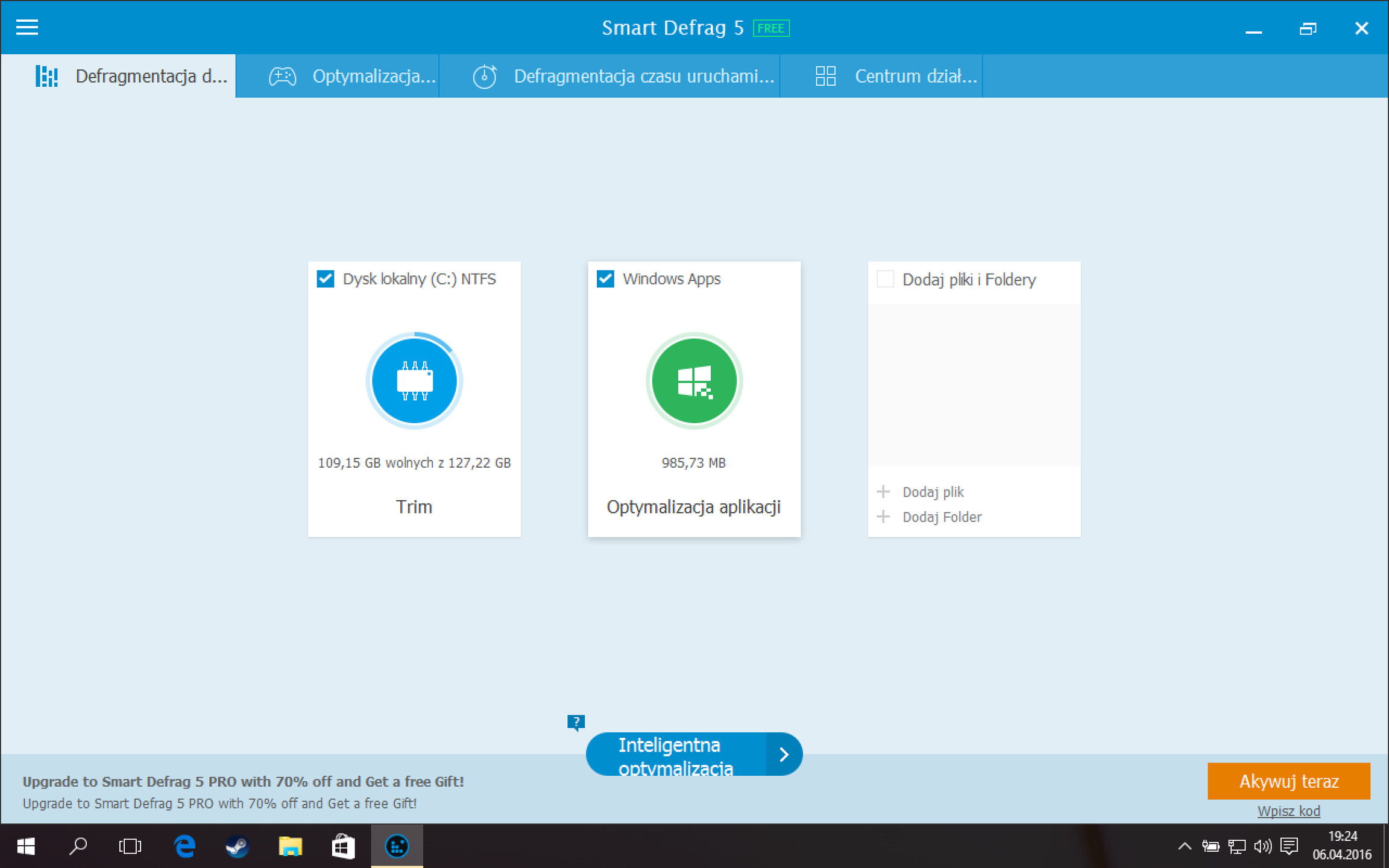Image resolution: width=1389 pixels, height=868 pixels.
Task: Uncheck Dysk lokalny (C:) NTFS checkbox
Action: coord(326,279)
